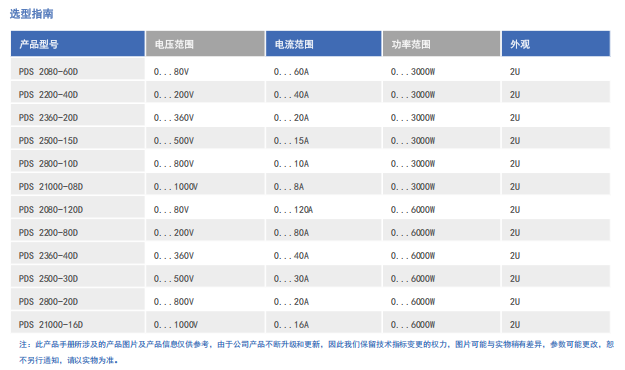This screenshot has height=370, width=625.
Task: Select model PDS 2500-15D
Action: 48,141
